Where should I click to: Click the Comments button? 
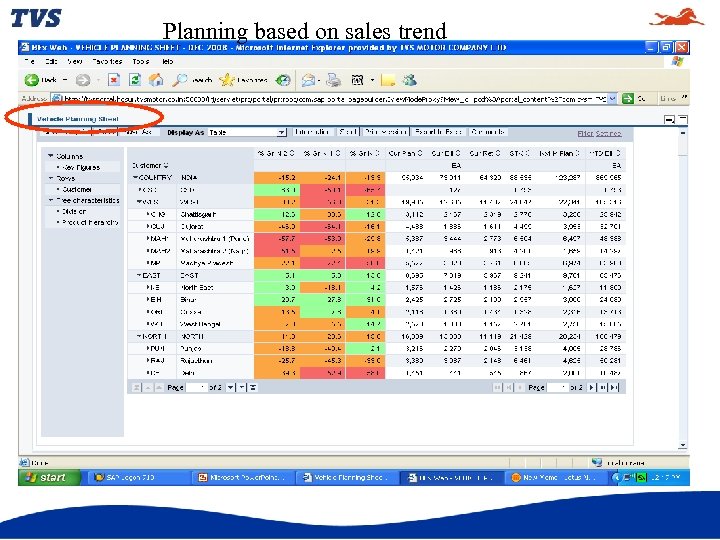click(488, 132)
